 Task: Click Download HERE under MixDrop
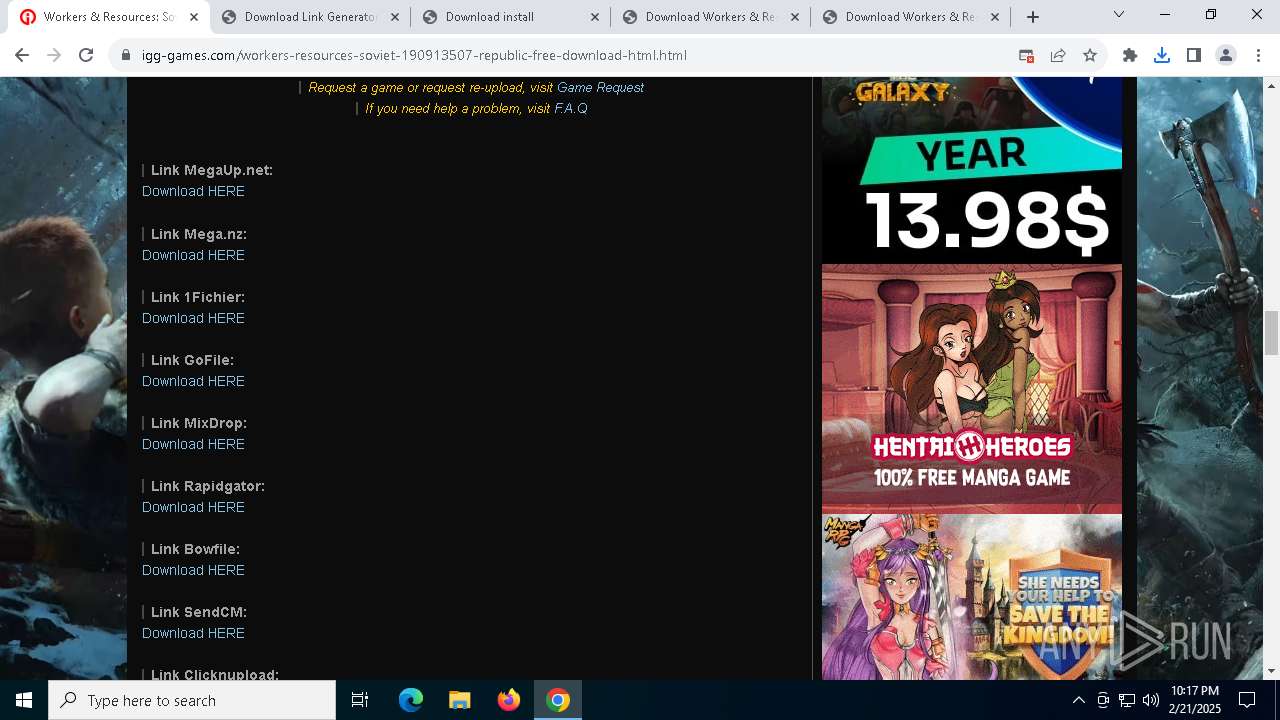(193, 444)
